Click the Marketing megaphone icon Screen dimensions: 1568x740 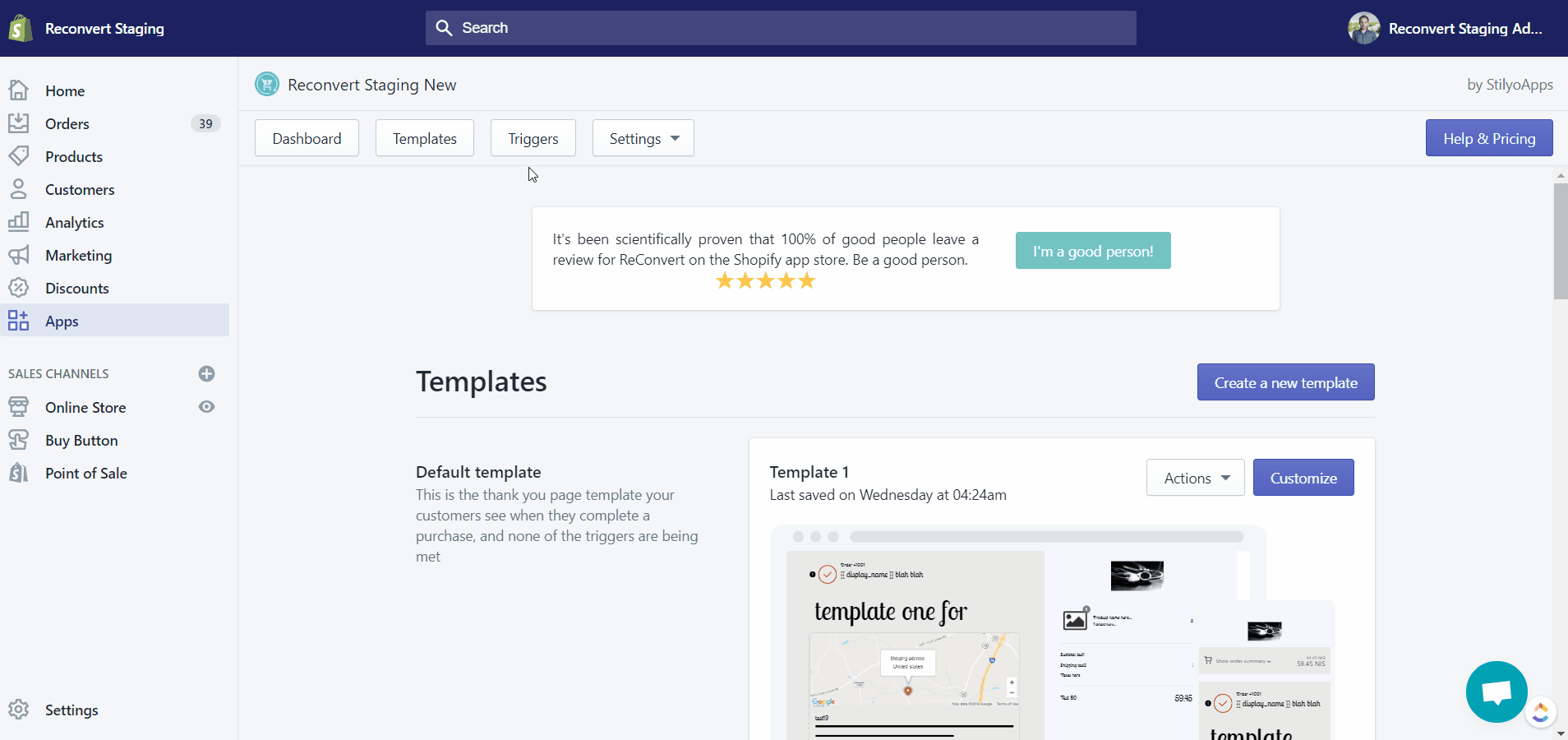click(18, 255)
